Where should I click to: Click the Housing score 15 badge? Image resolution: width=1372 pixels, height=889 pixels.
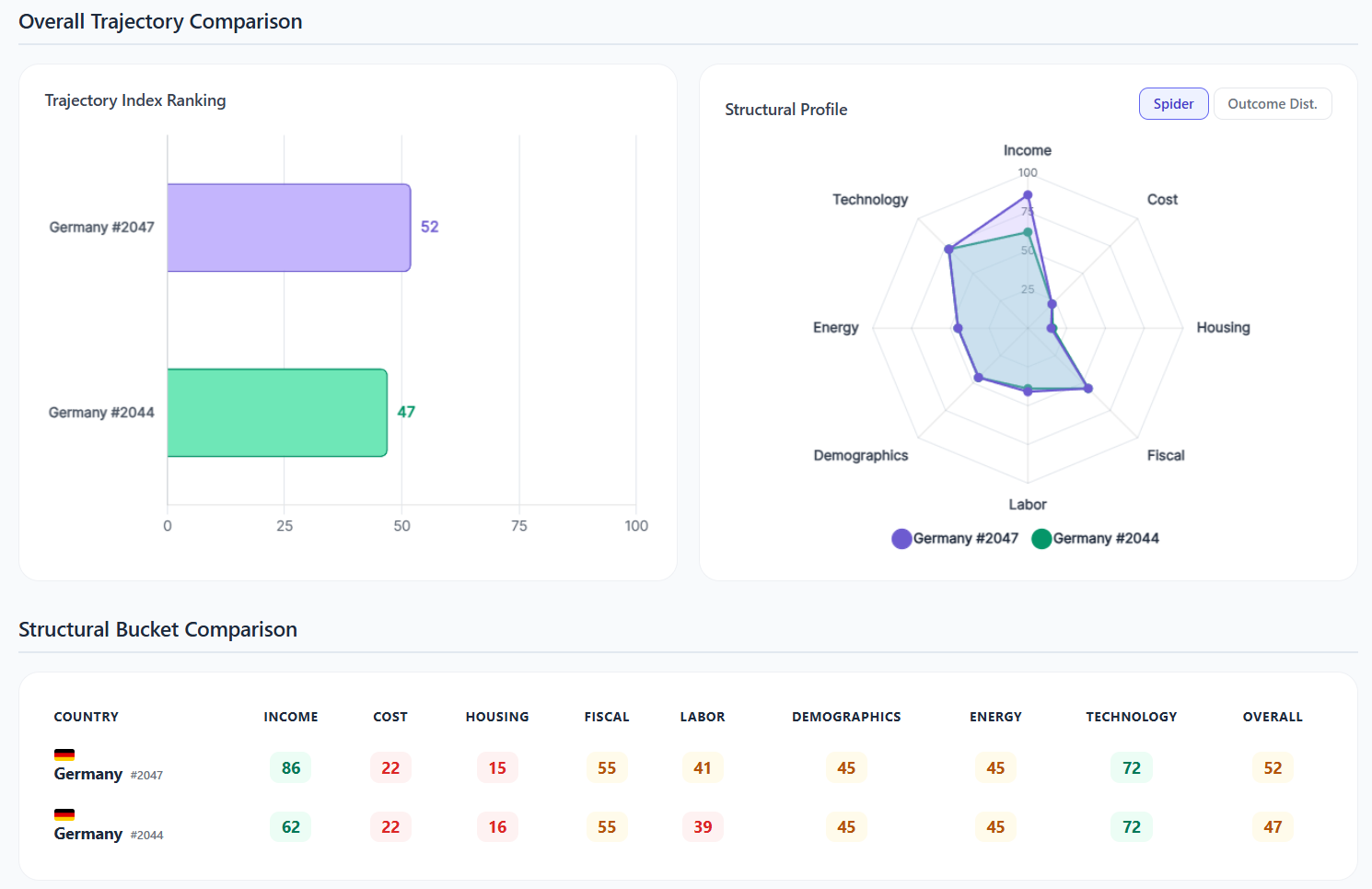coord(497,768)
